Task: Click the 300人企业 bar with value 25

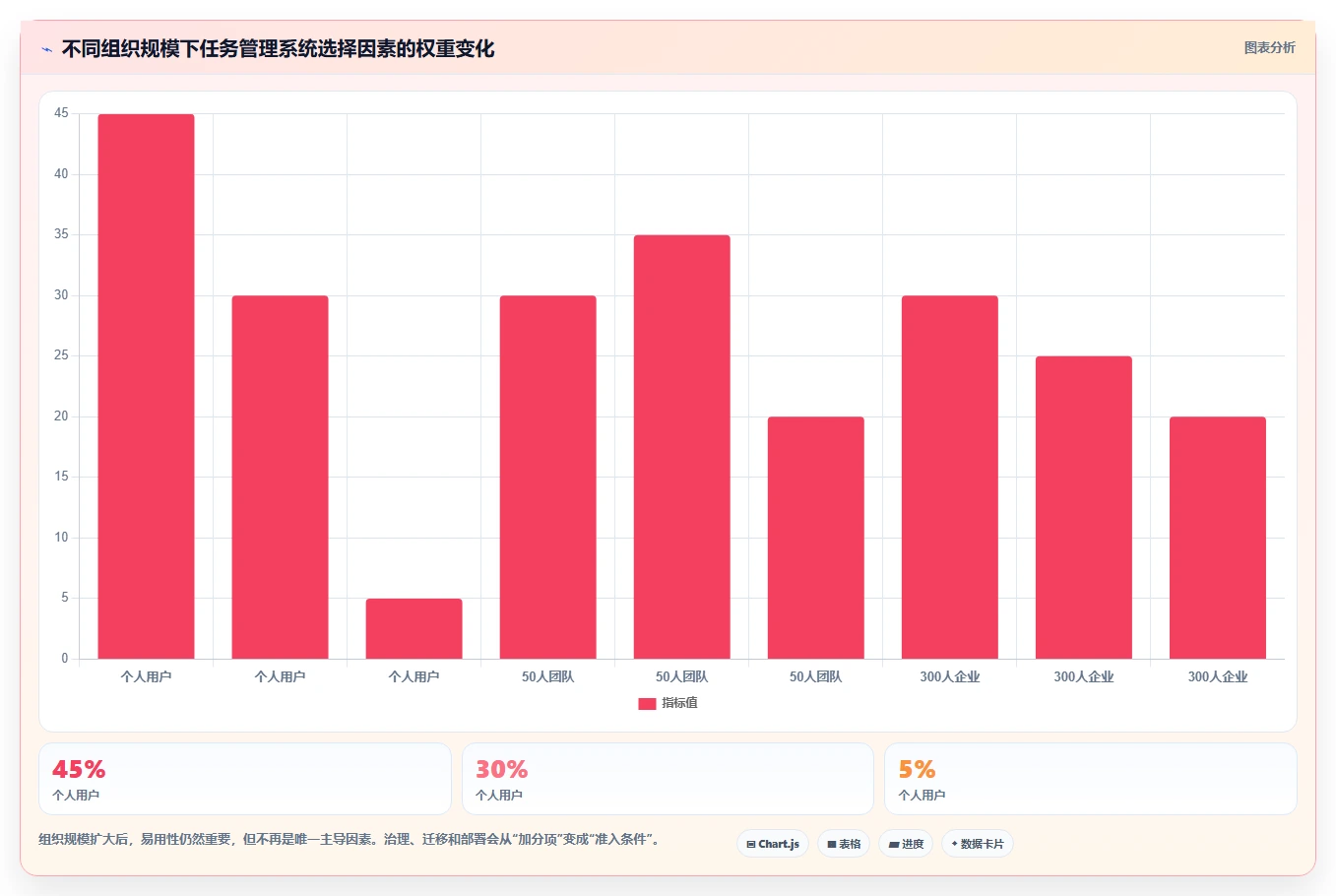Action: click(1083, 507)
